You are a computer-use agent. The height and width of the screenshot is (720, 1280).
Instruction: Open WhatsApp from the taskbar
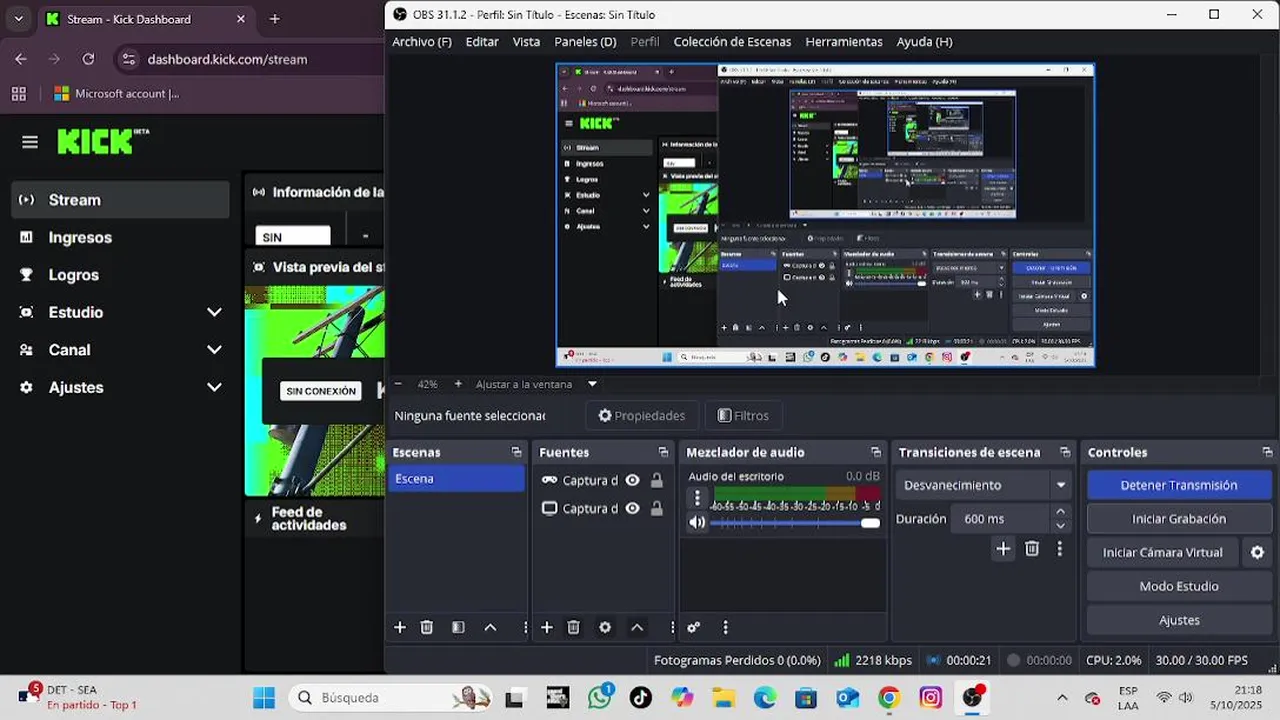pos(600,697)
